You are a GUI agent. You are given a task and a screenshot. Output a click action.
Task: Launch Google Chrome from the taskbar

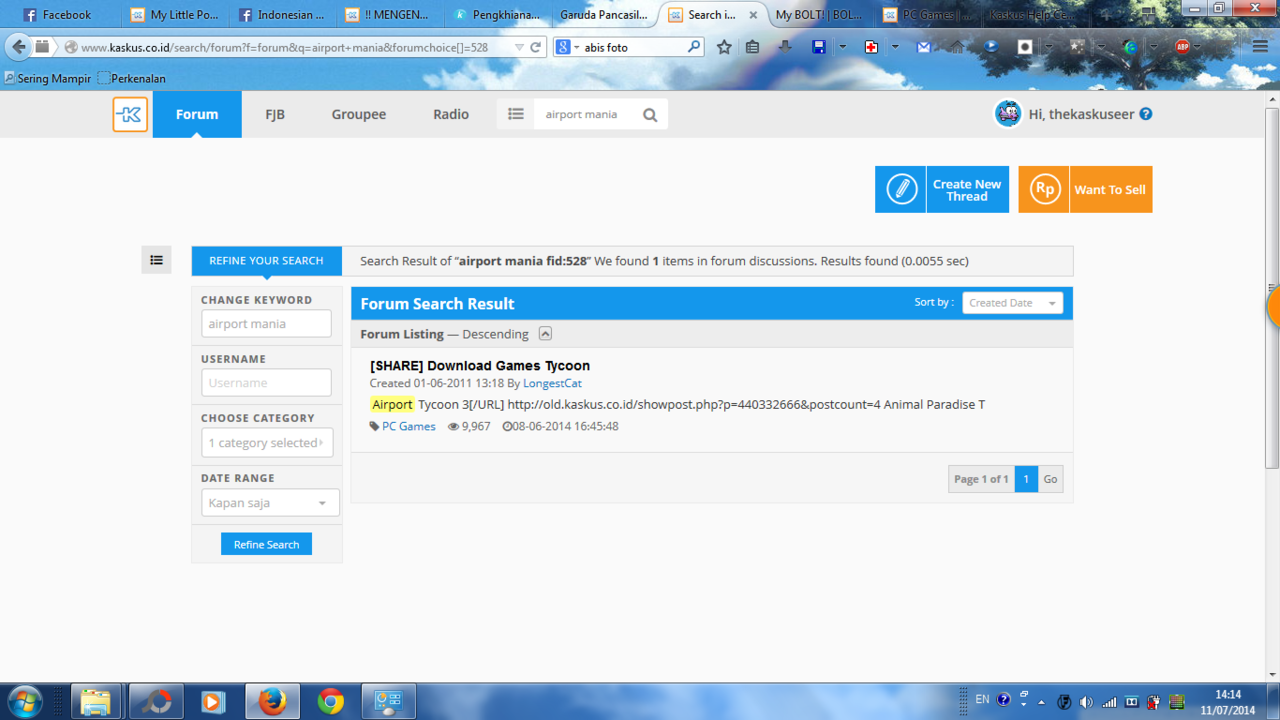point(330,700)
